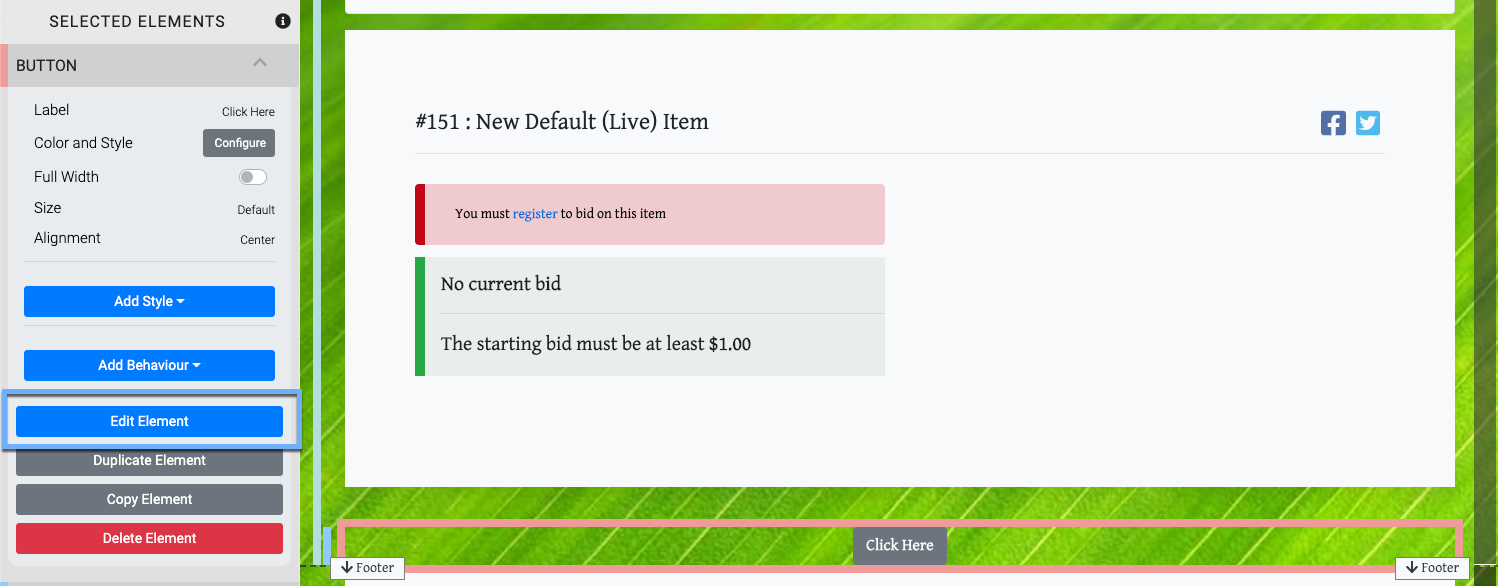This screenshot has width=1498, height=586.
Task: Open the Add Style dropdown
Action: (149, 301)
